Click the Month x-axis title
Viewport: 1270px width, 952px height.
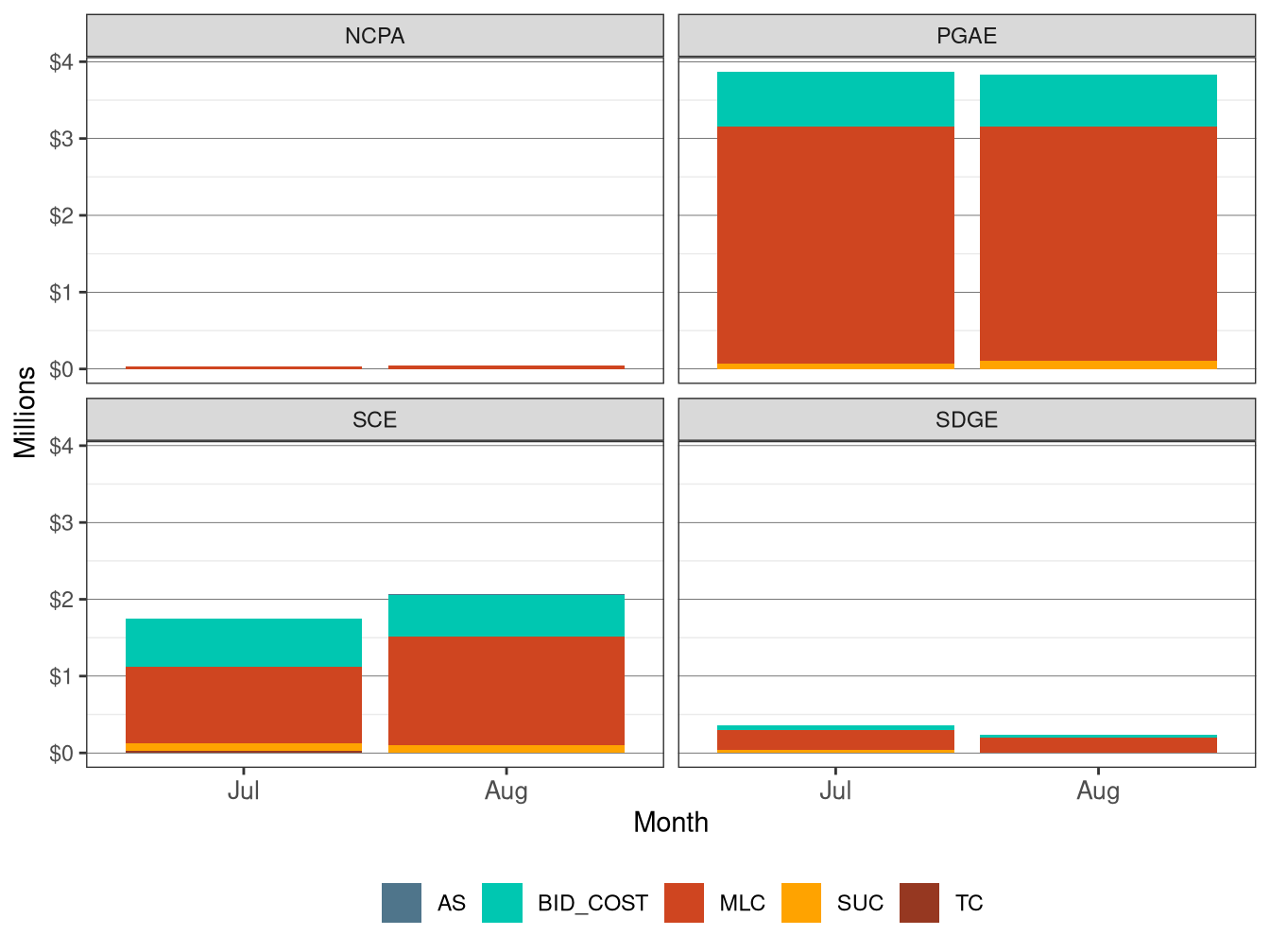tap(671, 823)
